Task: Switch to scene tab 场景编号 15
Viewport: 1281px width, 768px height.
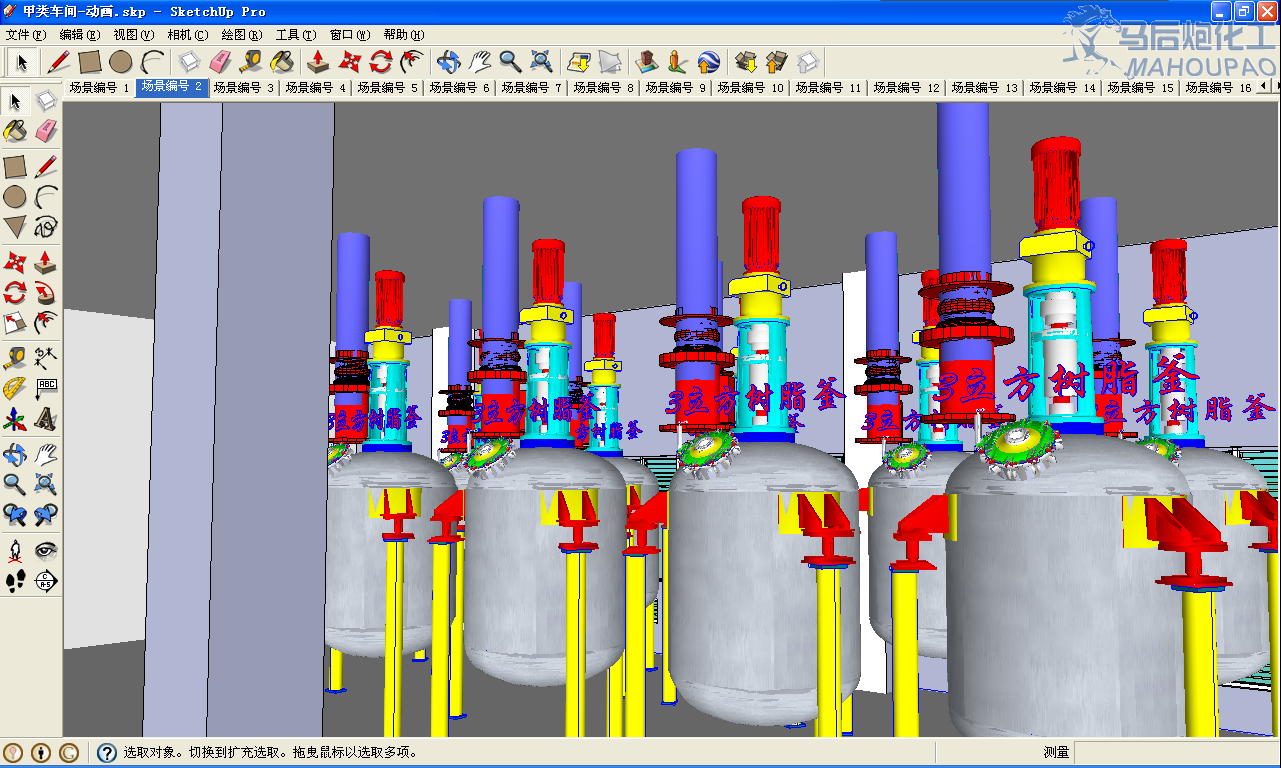Action: (1140, 88)
